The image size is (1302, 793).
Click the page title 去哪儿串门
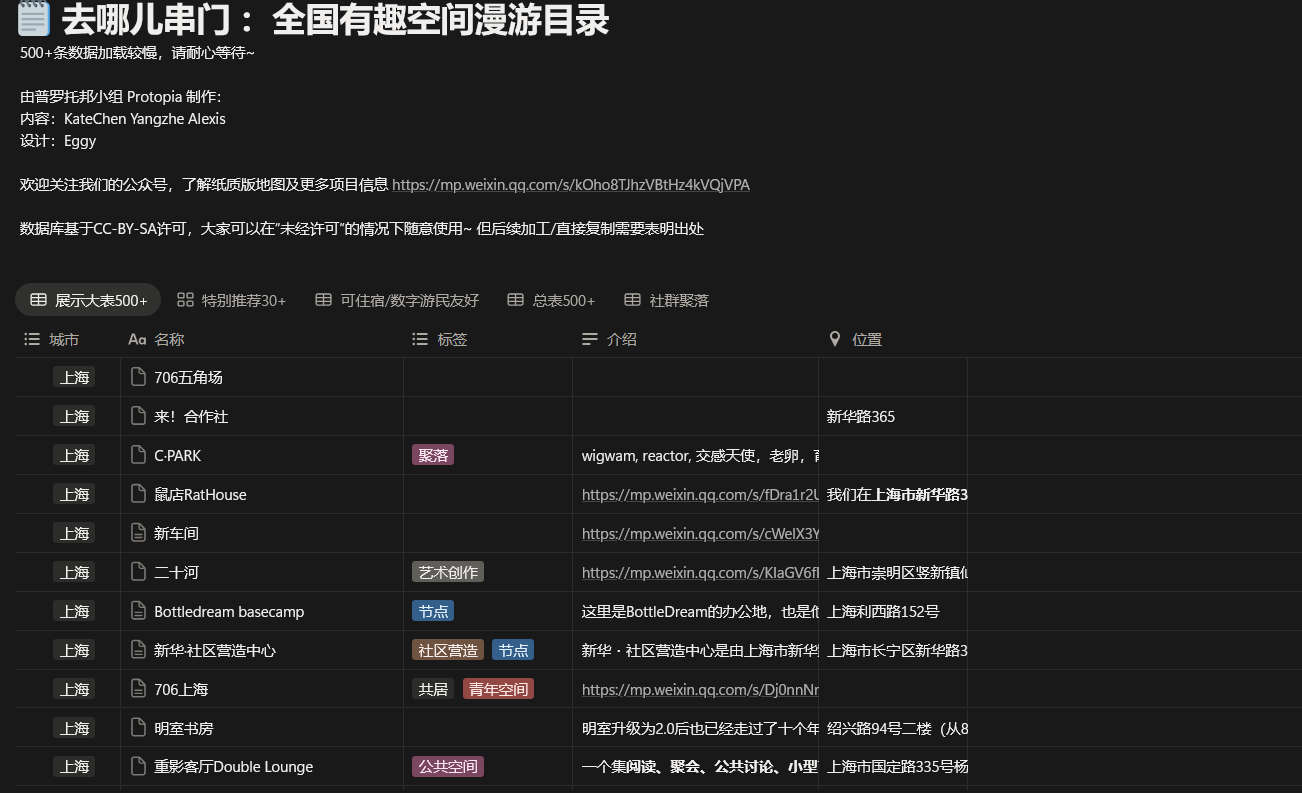pyautogui.click(x=335, y=18)
